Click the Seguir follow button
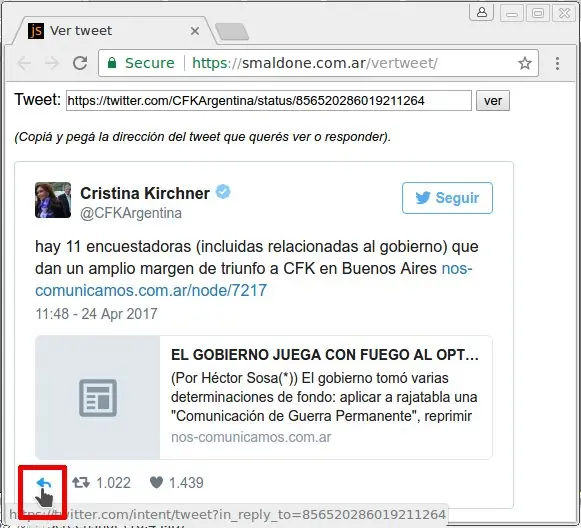 point(447,198)
